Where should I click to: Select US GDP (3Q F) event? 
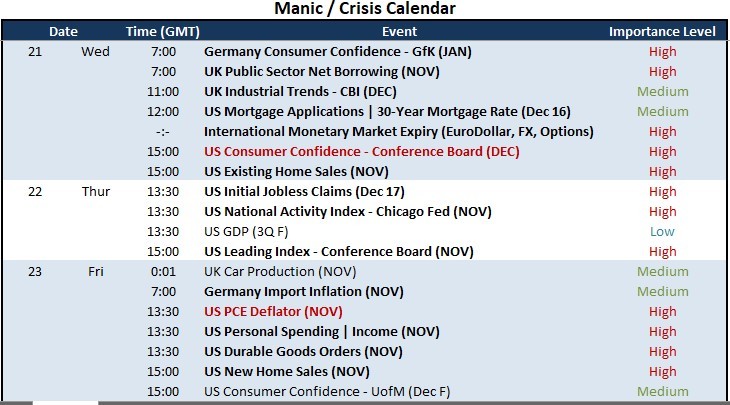coord(246,232)
